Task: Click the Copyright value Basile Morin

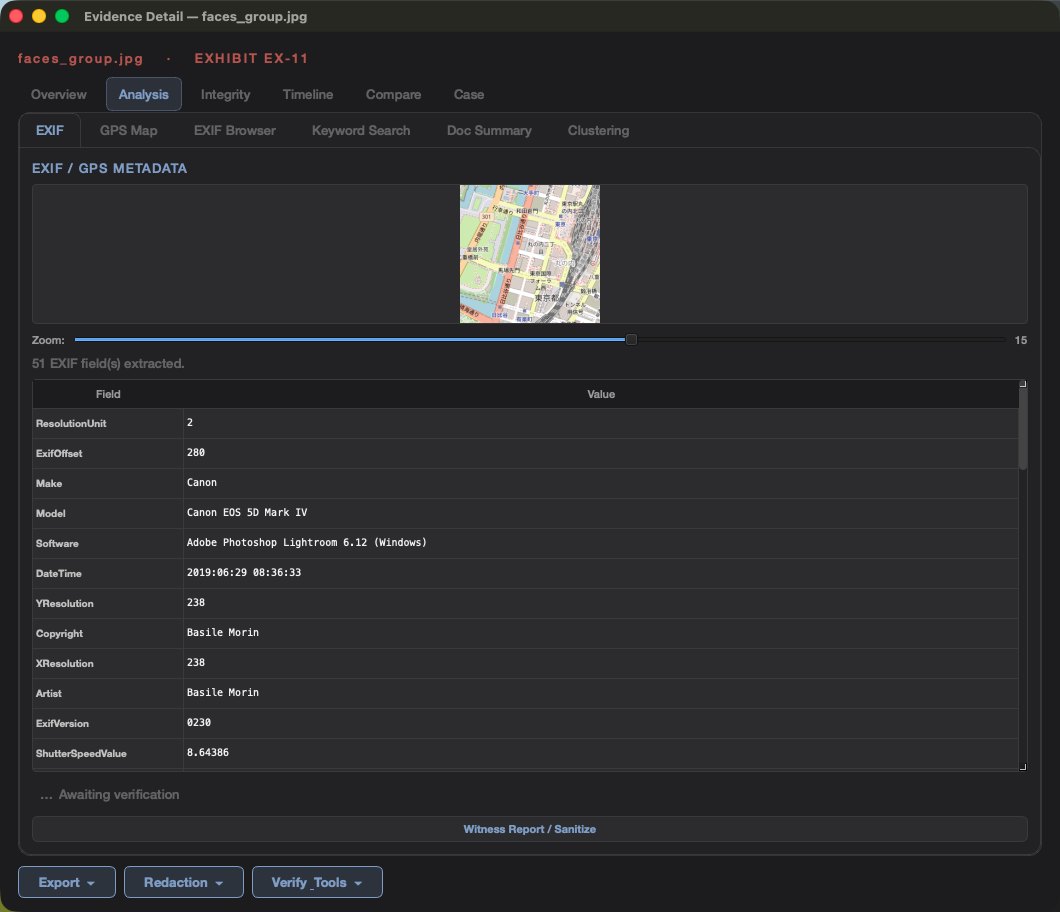Action: [x=601, y=633]
